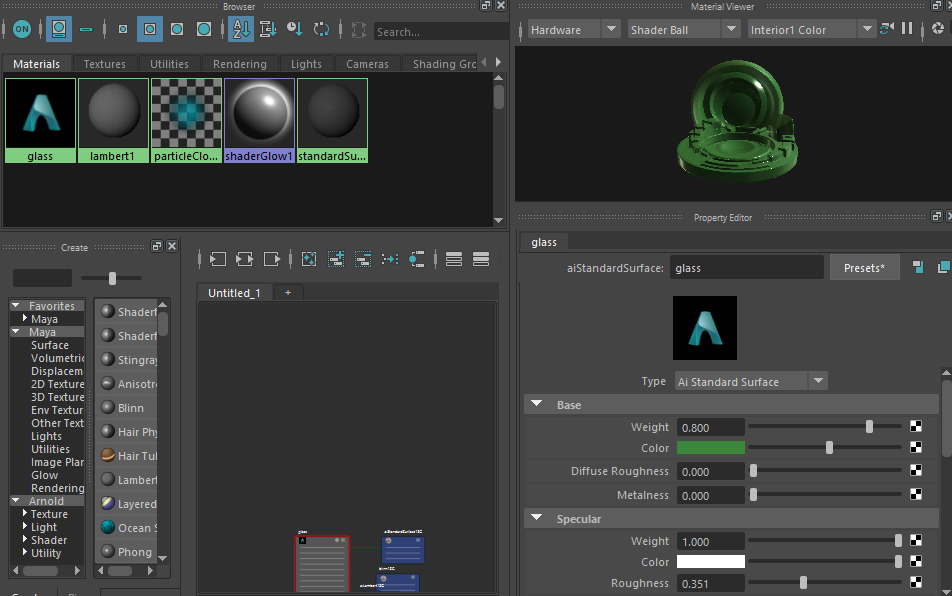Remove selected nodes from graph icon

pyautogui.click(x=363, y=259)
